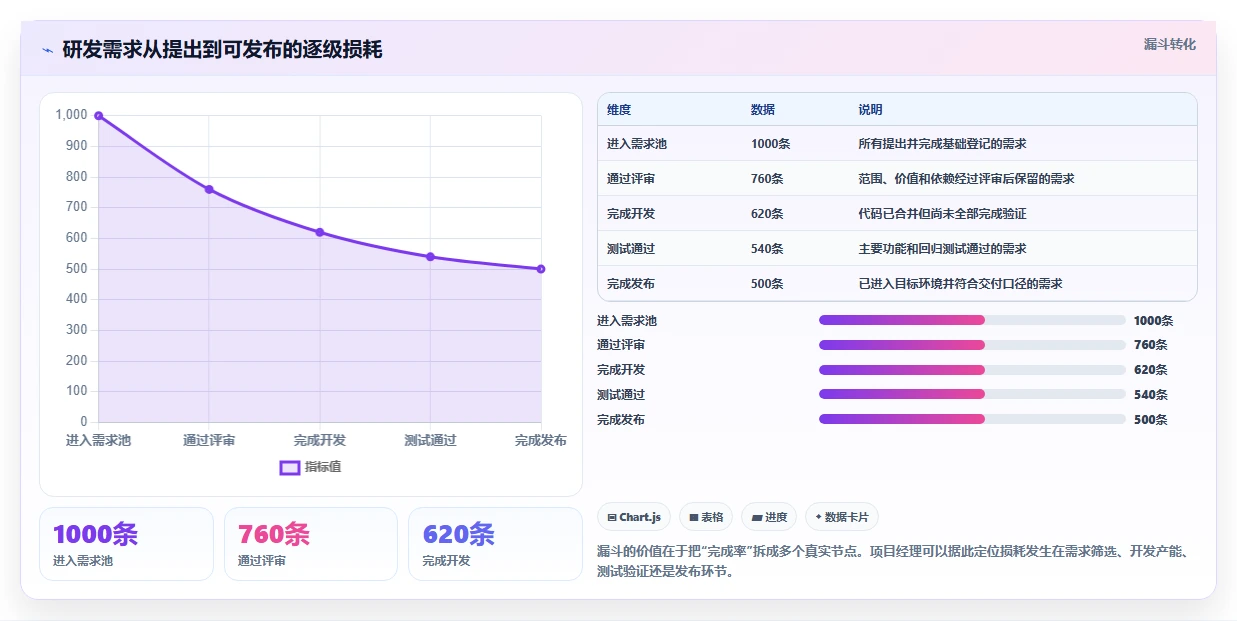
Task: Click the 540条 value beside progress bar
Action: (1150, 395)
